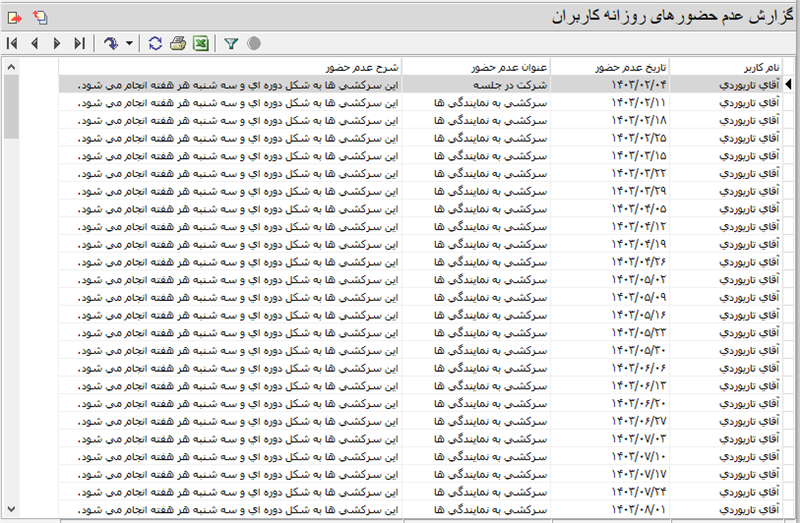Click the gray circle toolbar button
This screenshot has width=800, height=523.
click(254, 44)
